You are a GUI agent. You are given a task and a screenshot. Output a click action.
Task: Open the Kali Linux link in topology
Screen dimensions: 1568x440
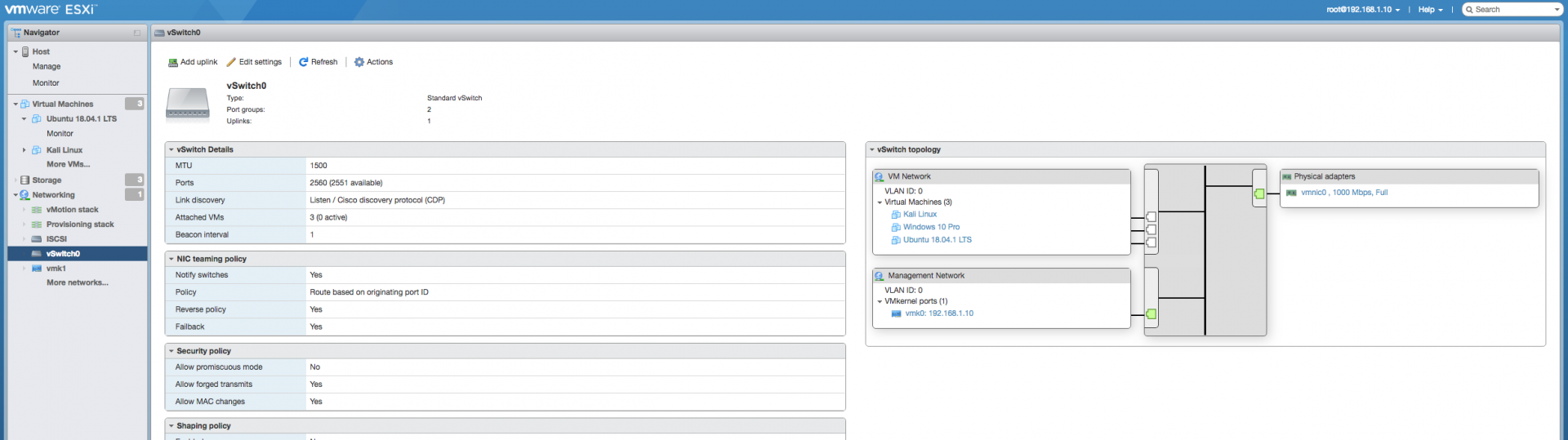point(920,215)
